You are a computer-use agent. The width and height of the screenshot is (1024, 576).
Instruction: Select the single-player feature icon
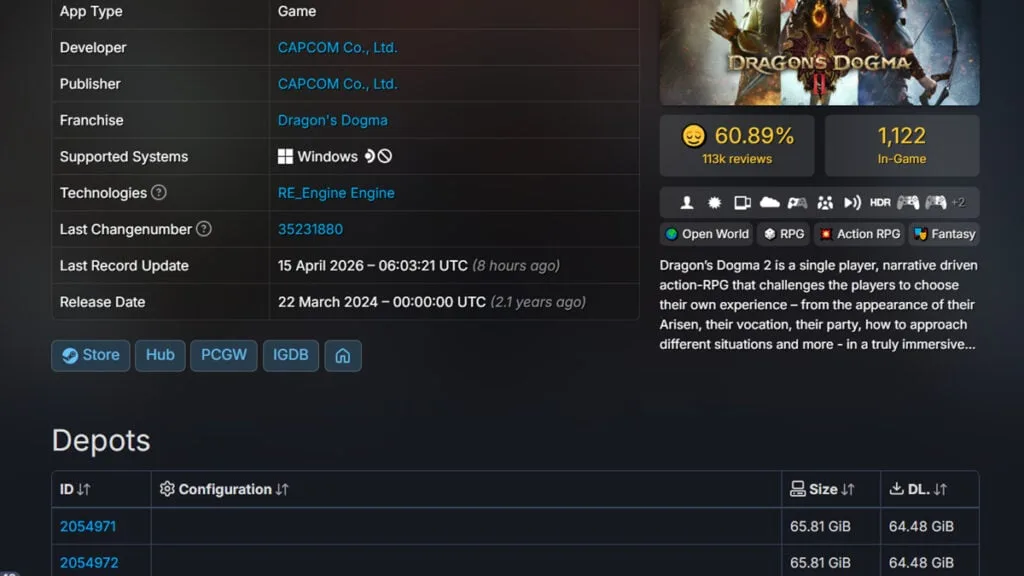(688, 203)
